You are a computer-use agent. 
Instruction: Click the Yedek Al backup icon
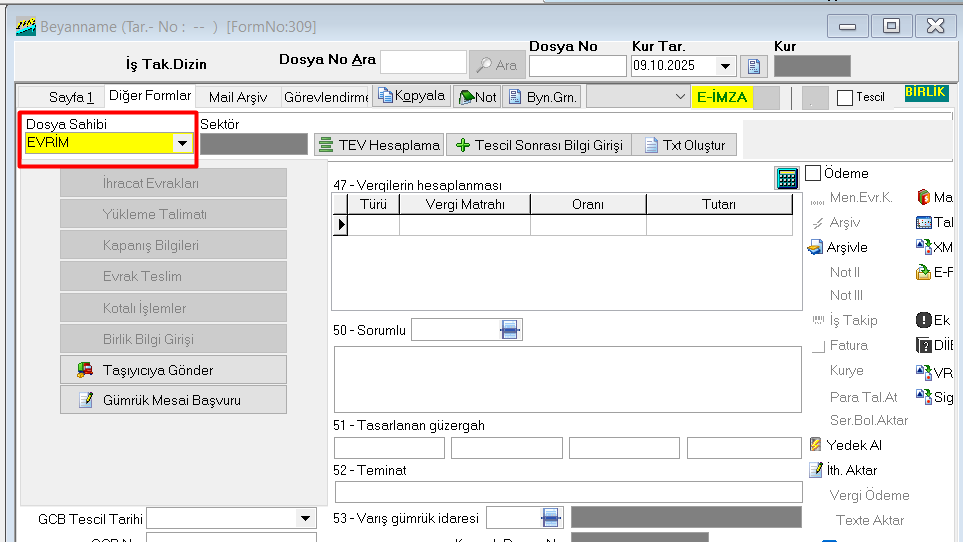tap(815, 445)
